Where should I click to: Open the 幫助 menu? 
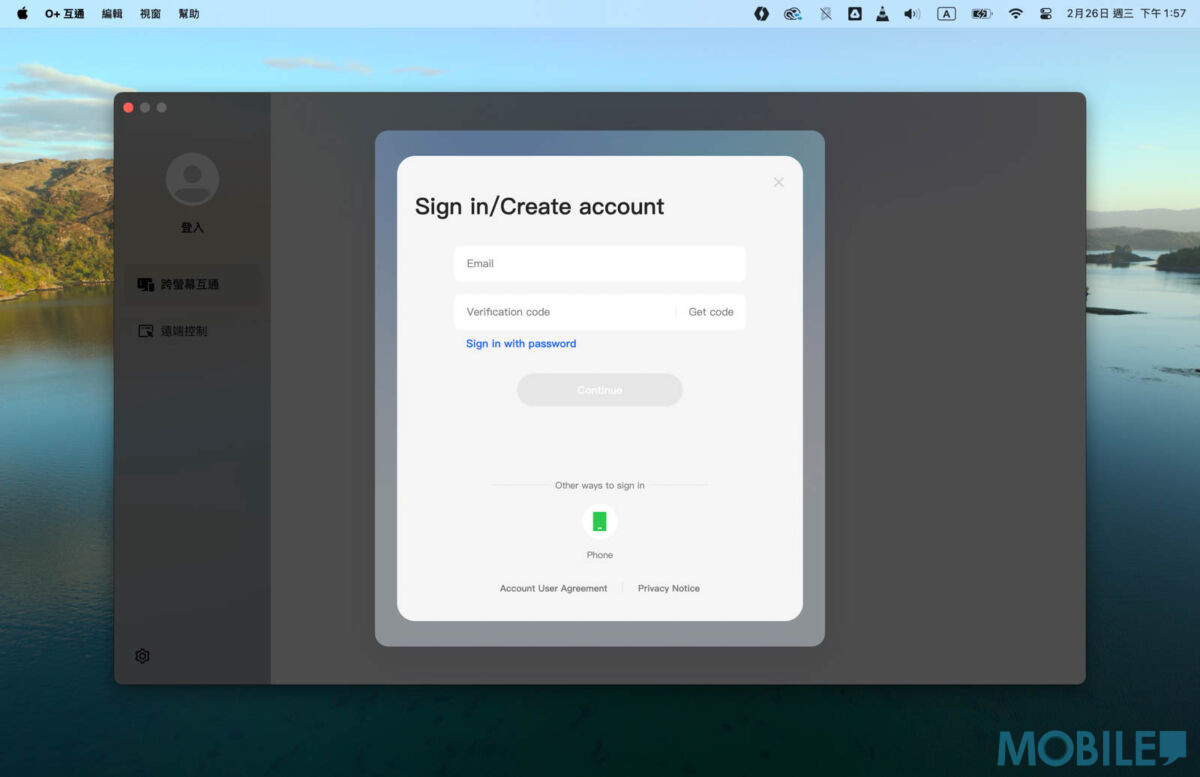click(188, 14)
